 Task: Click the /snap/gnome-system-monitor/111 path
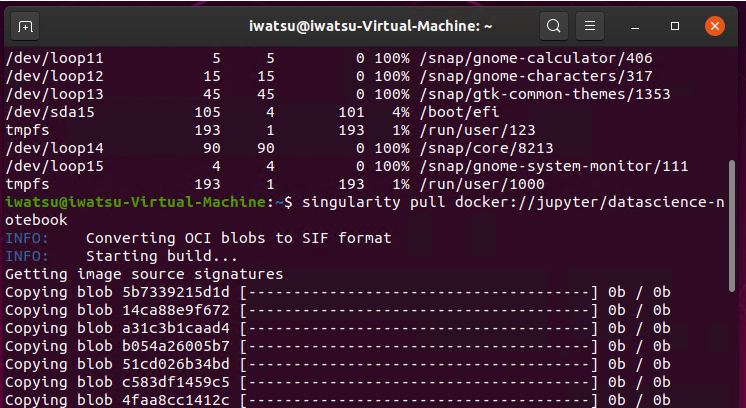click(x=554, y=166)
